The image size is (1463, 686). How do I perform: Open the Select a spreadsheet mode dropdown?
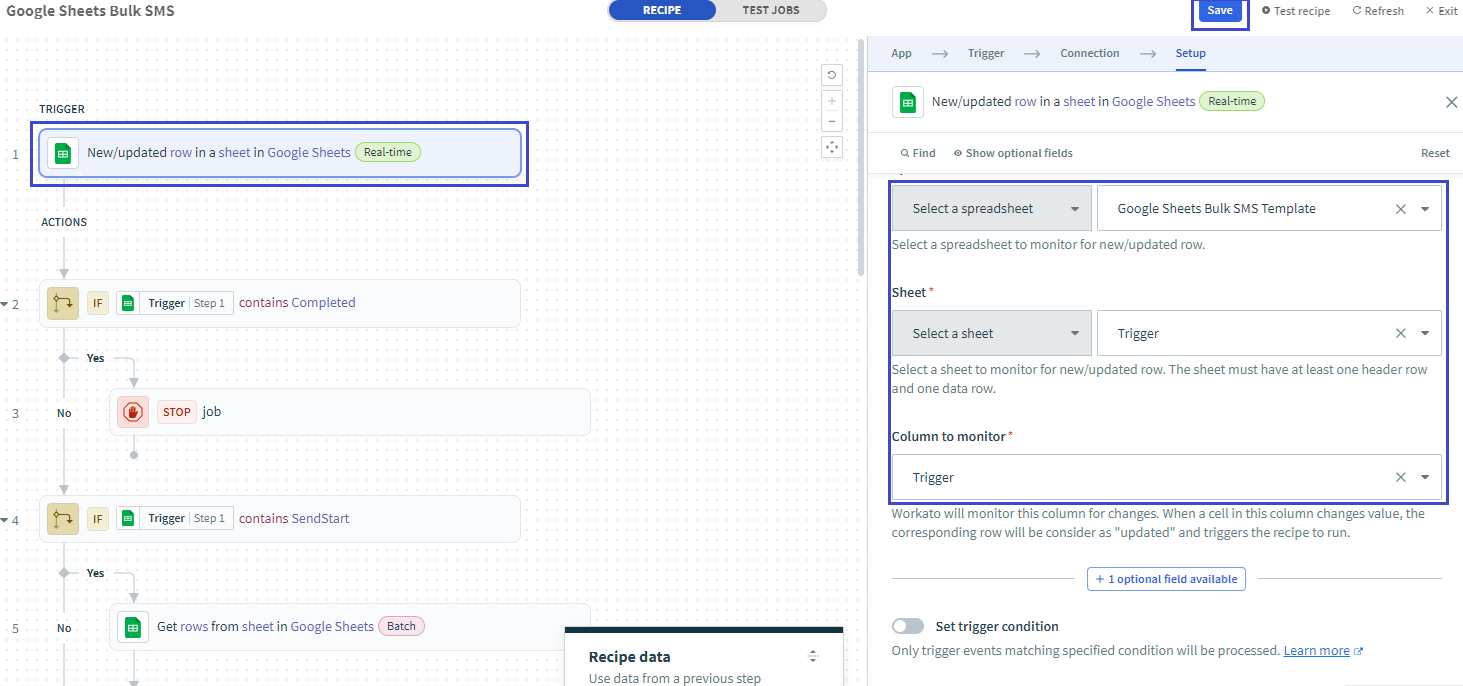coord(992,209)
